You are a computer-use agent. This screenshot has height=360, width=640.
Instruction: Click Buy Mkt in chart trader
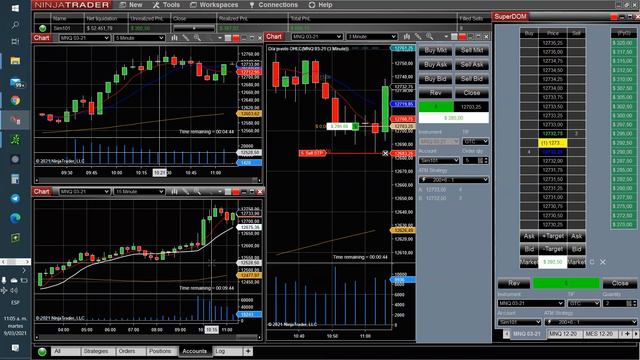(435, 51)
